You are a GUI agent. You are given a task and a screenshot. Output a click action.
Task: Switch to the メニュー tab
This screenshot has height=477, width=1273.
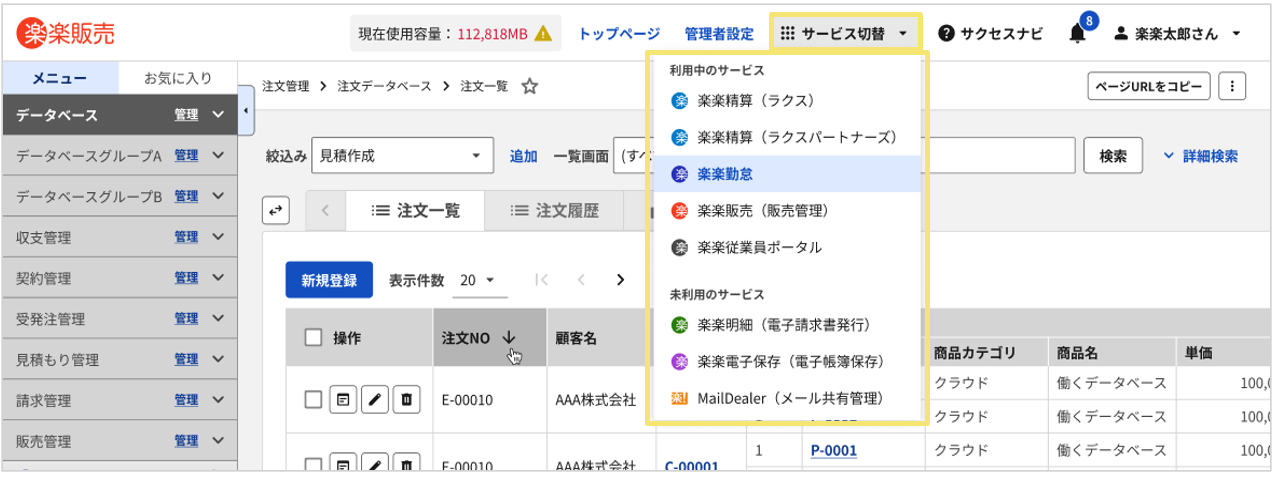(x=60, y=77)
